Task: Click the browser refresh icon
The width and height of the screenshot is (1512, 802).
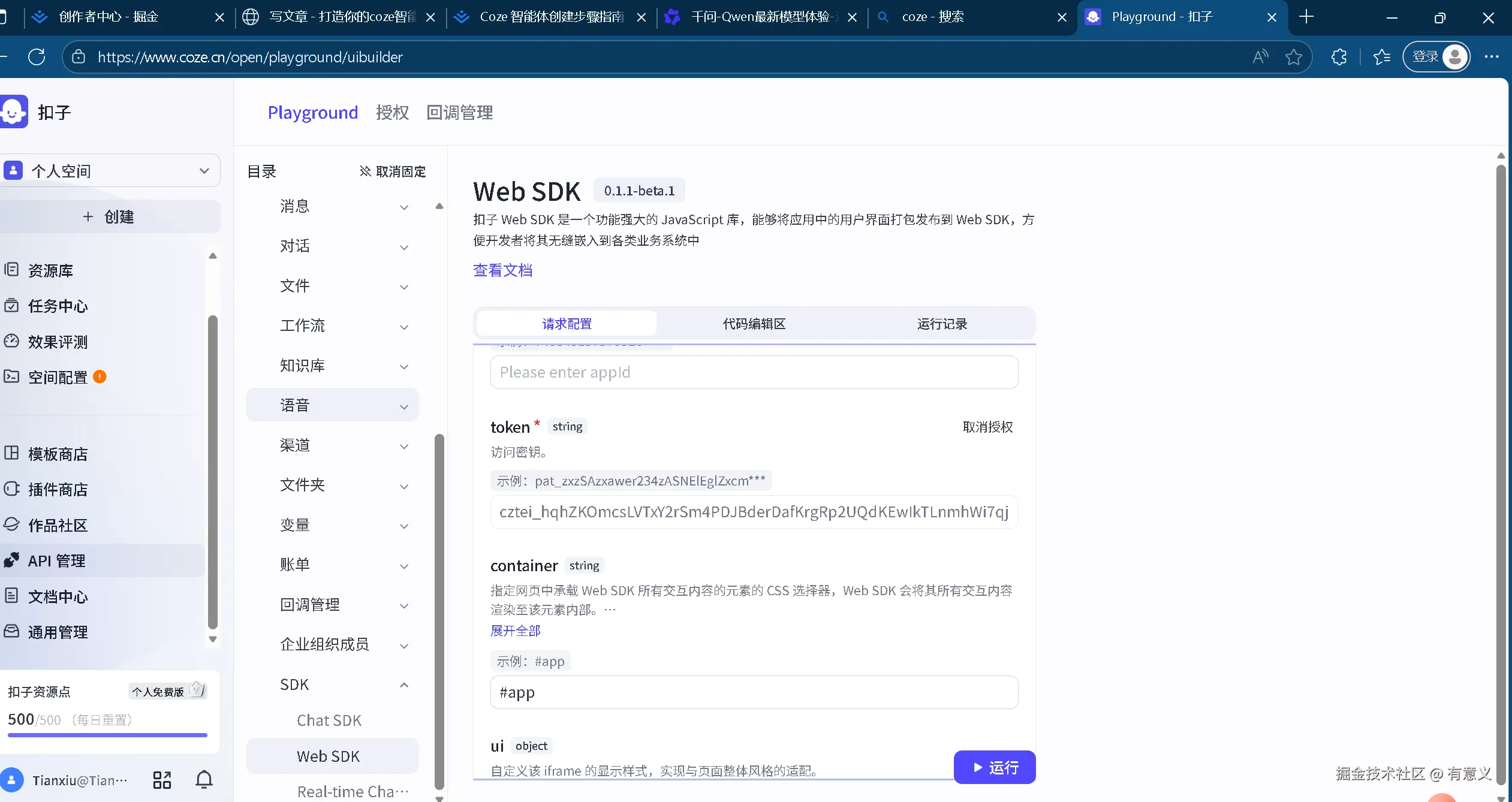Action: pyautogui.click(x=37, y=57)
